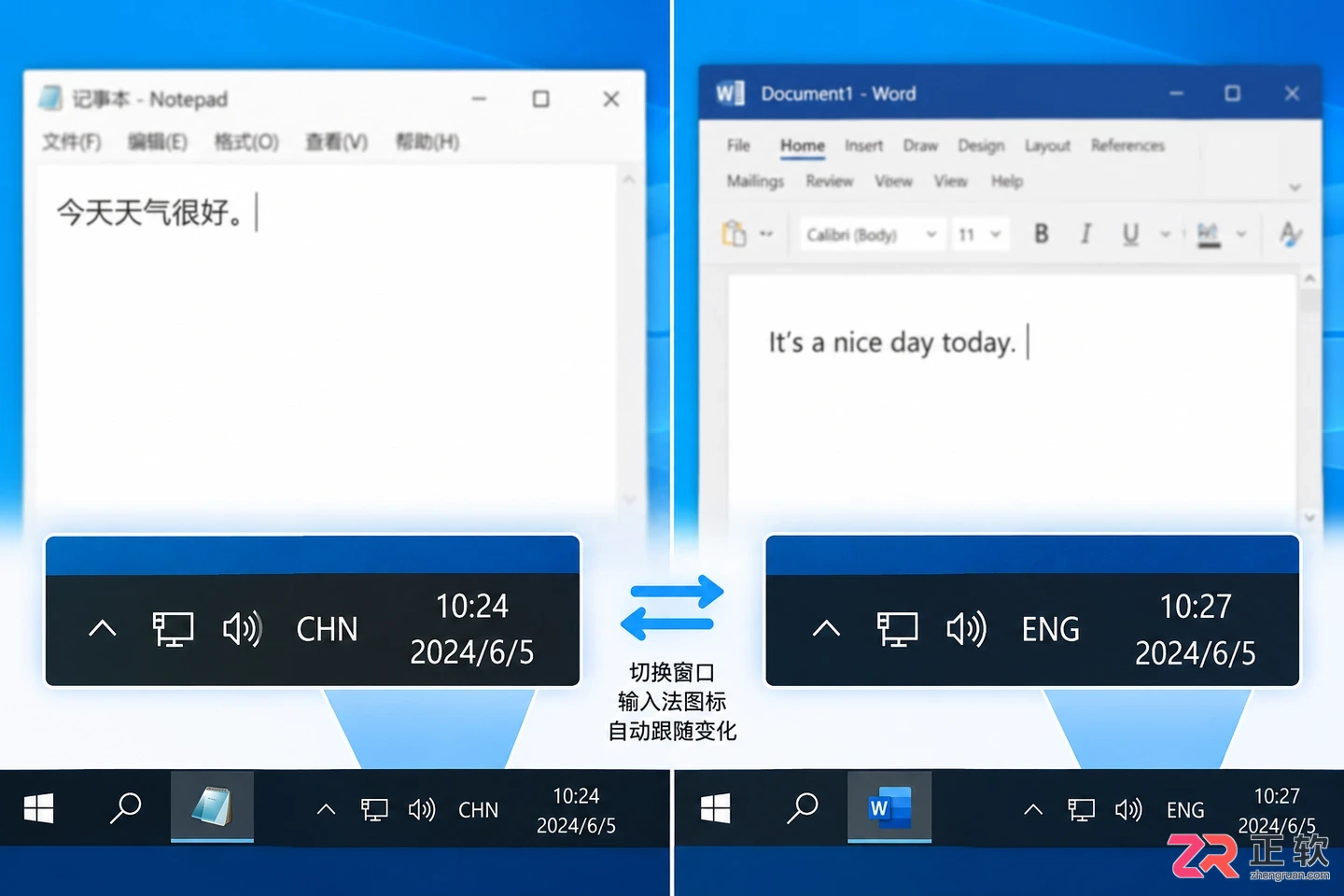The height and width of the screenshot is (896, 1344).
Task: Click the Notepad icon in its title bar
Action: [x=50, y=98]
